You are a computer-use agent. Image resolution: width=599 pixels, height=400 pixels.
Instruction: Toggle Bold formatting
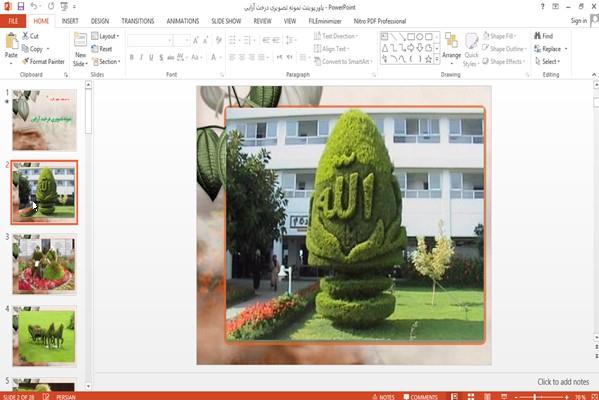pyautogui.click(x=132, y=57)
